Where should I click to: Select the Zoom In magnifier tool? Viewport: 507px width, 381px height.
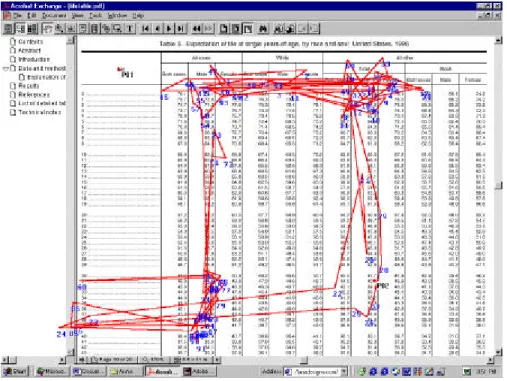click(x=59, y=29)
